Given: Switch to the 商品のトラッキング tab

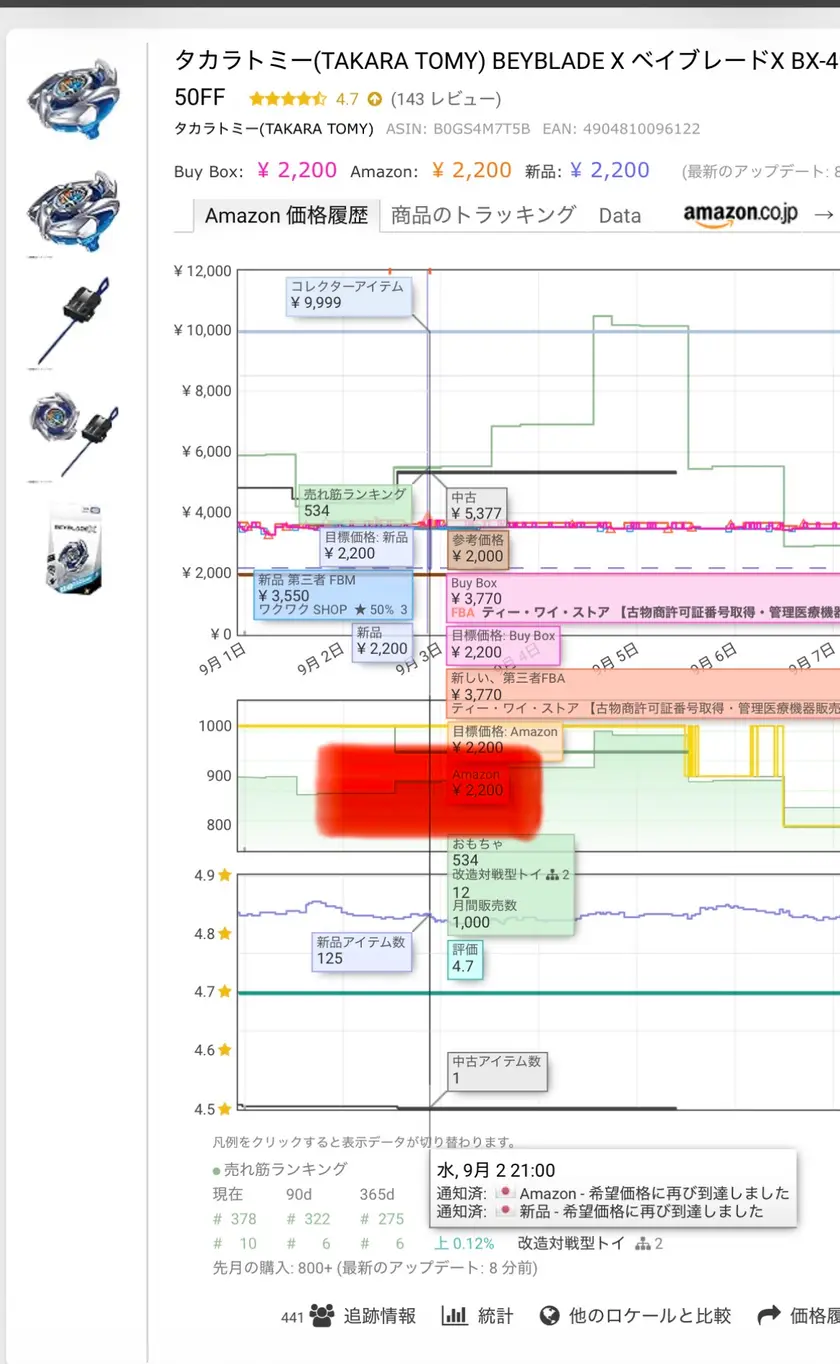Looking at the screenshot, I should (x=483, y=214).
